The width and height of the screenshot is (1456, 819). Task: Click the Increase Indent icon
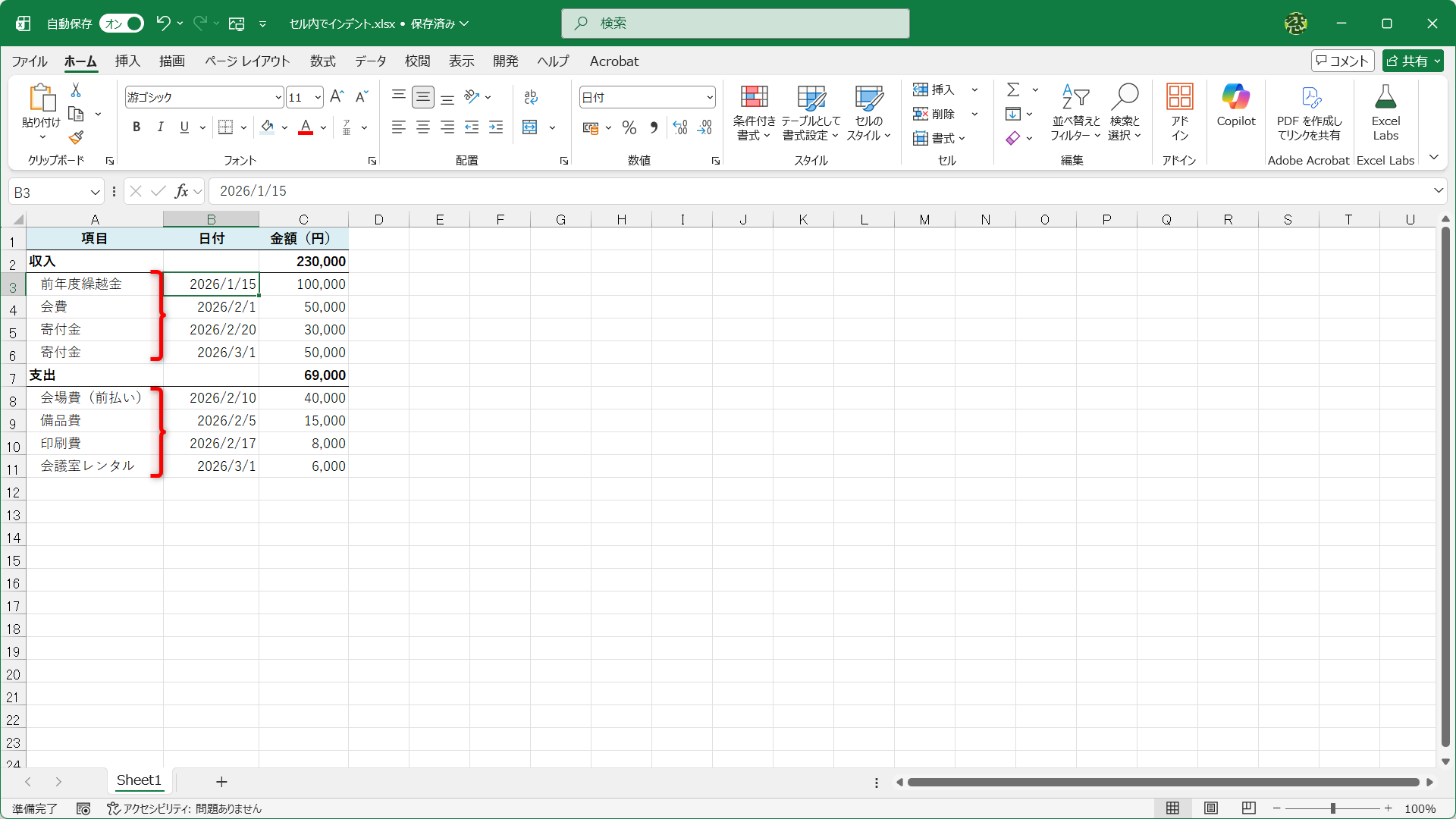[496, 127]
